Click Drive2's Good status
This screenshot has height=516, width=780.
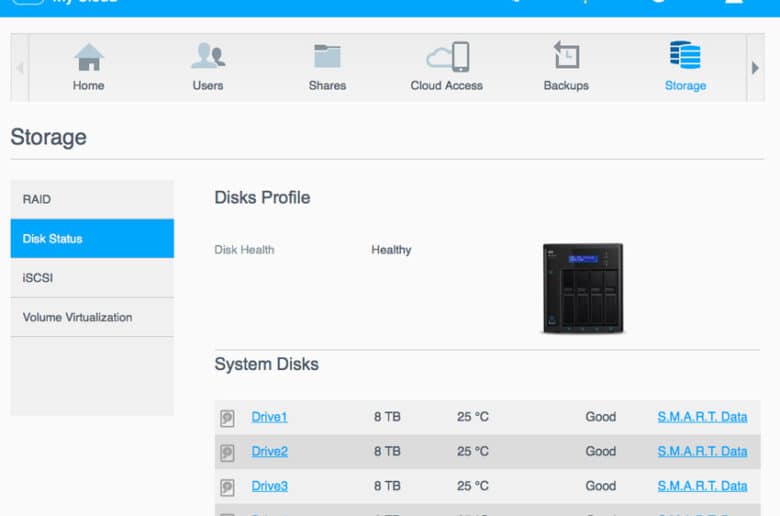(x=600, y=451)
